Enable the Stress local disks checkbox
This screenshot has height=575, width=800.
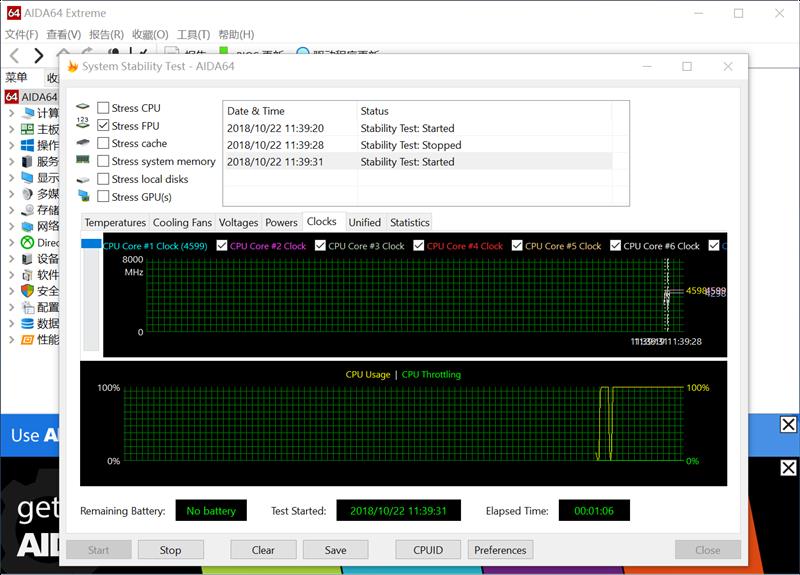coord(103,179)
